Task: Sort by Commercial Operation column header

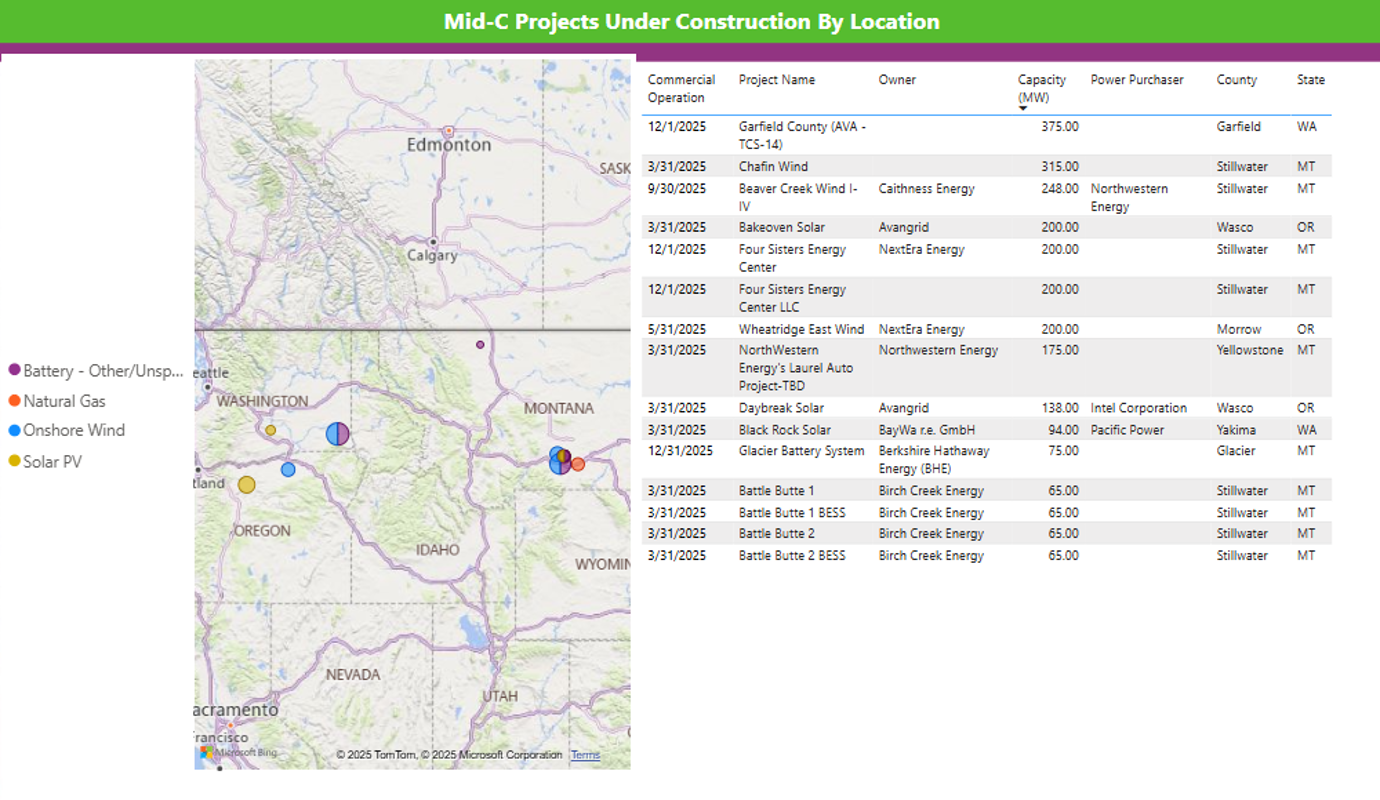Action: coord(681,88)
